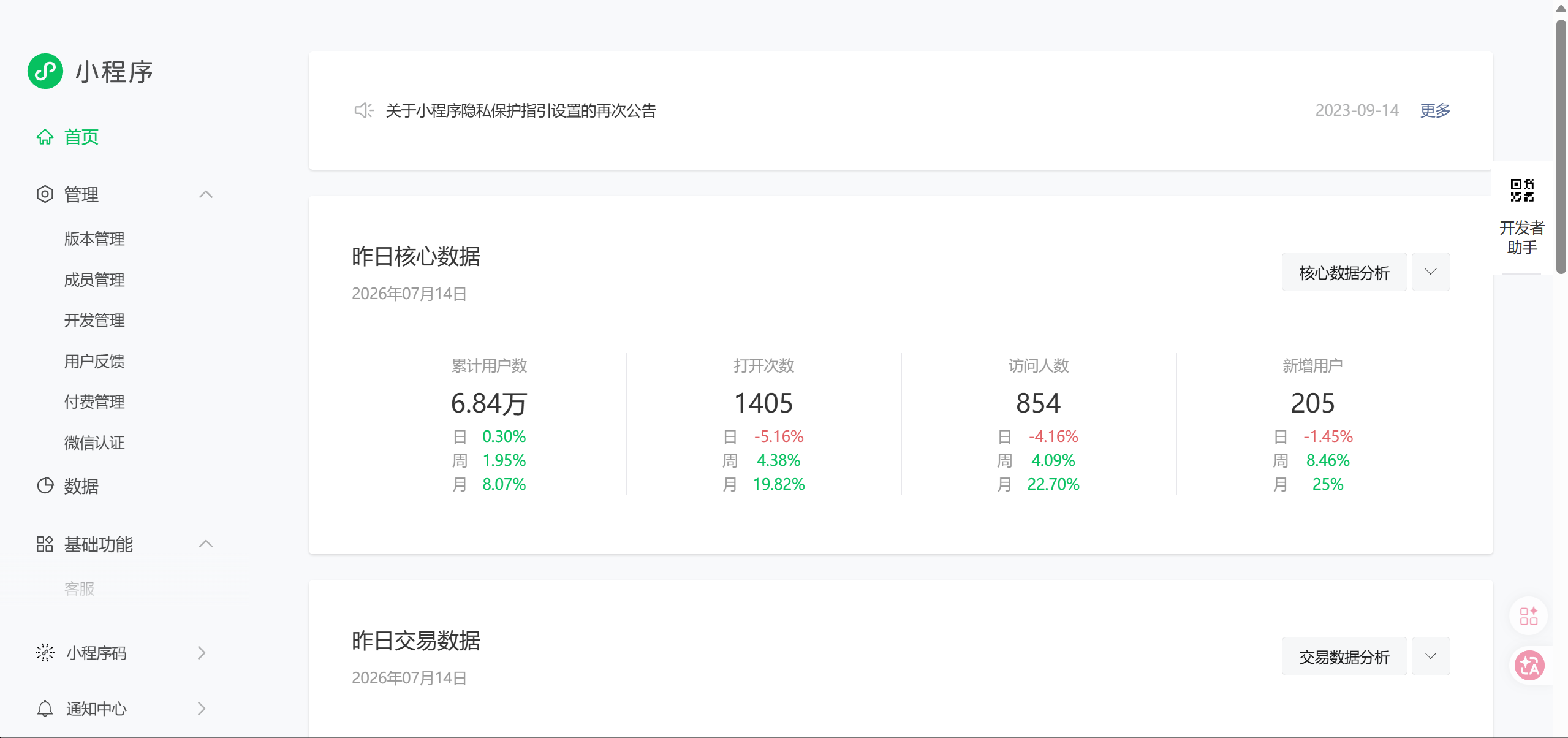
Task: Open 版本管理 in sidebar
Action: (94, 238)
